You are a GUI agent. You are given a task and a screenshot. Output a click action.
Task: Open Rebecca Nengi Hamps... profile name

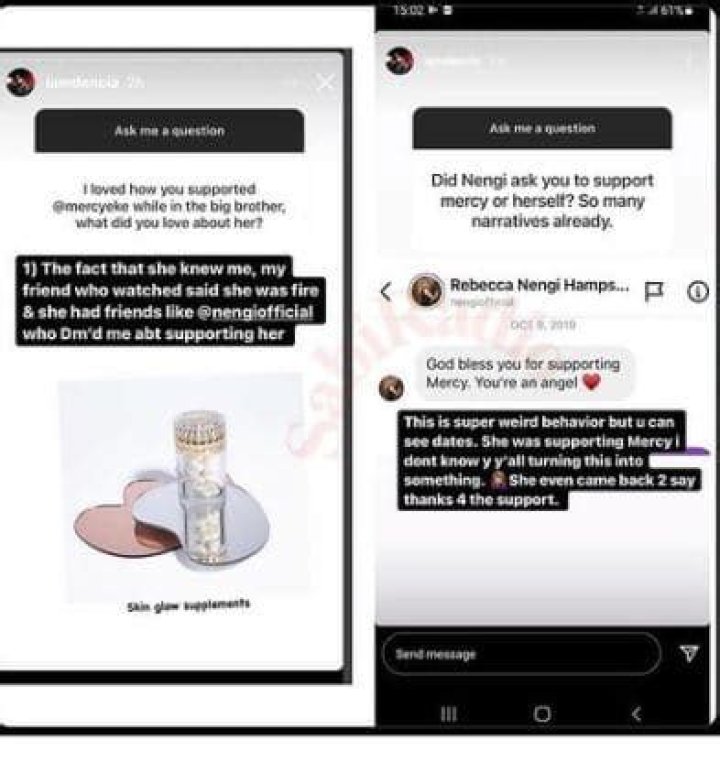pos(539,285)
